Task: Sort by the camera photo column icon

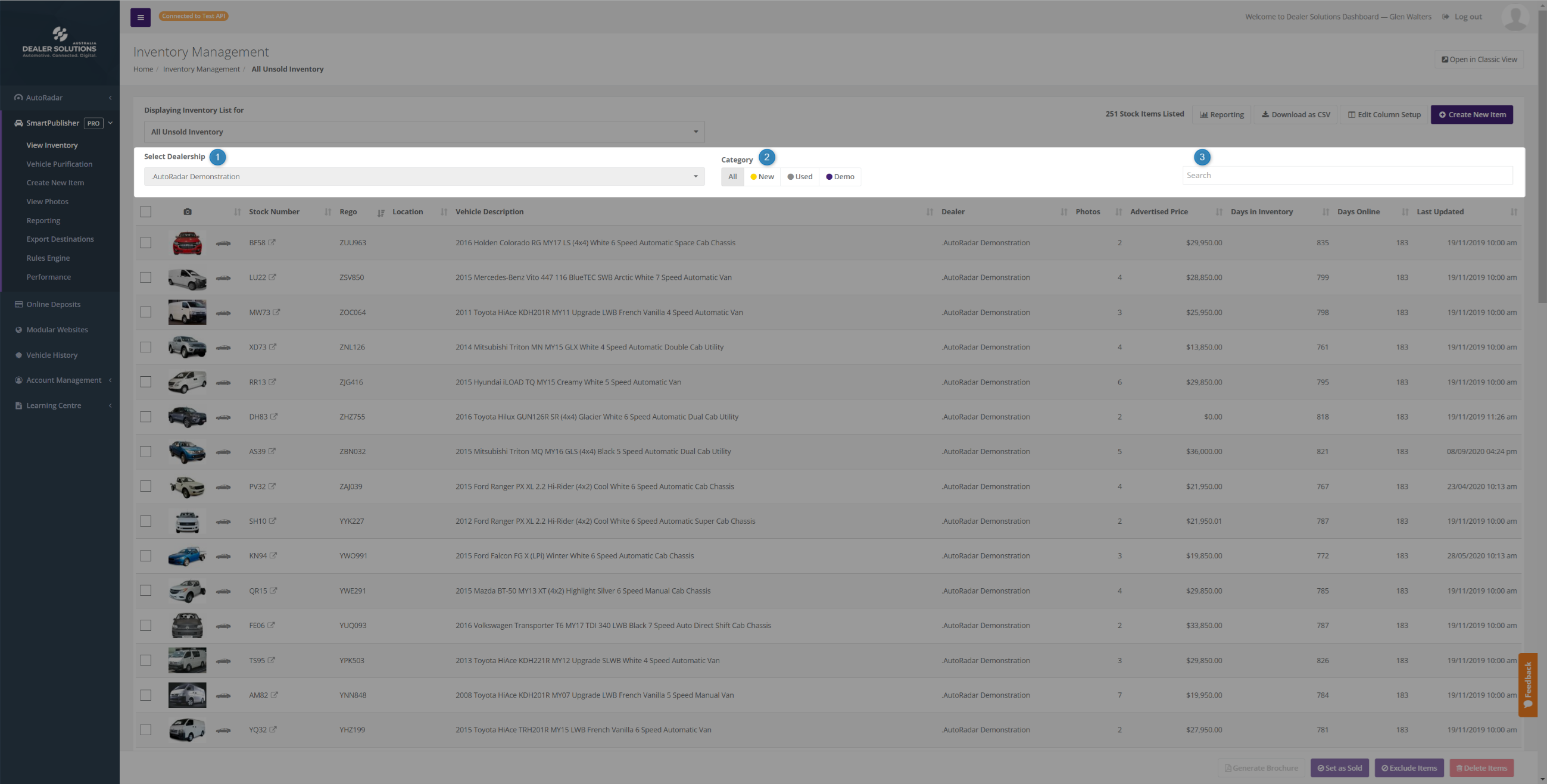Action: [188, 212]
